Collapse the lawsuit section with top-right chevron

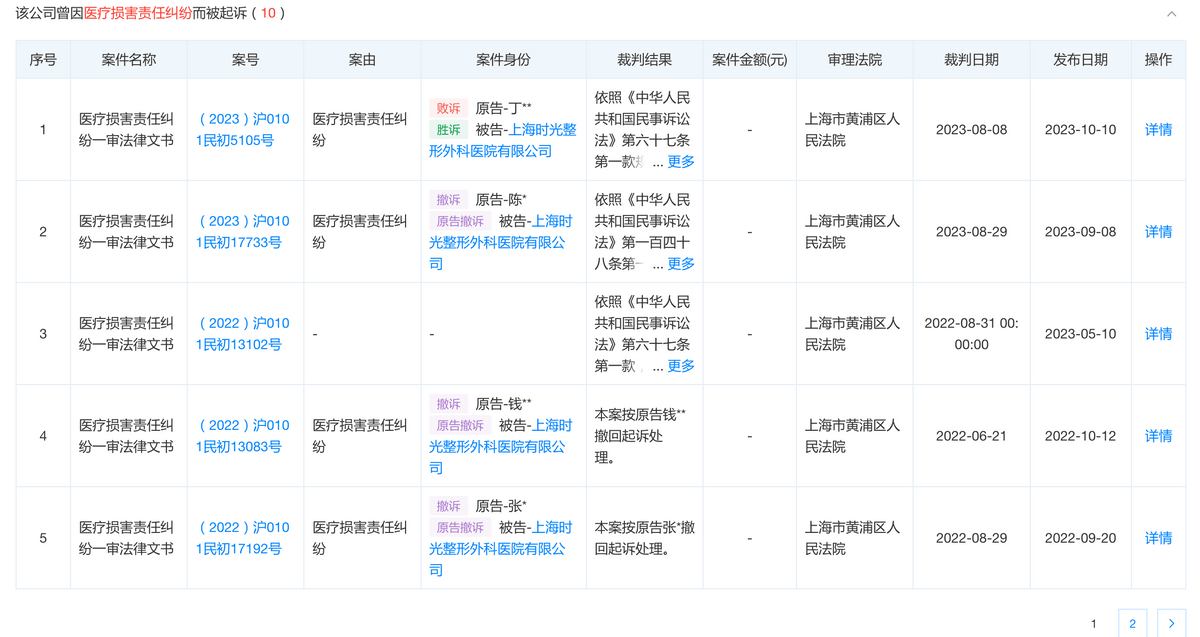coord(1171,14)
